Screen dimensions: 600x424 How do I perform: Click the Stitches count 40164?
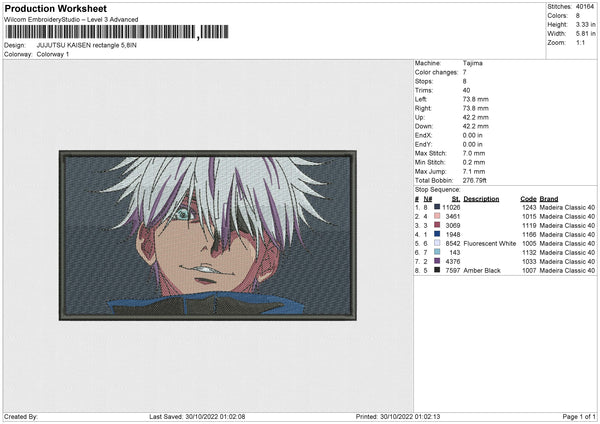click(x=583, y=7)
